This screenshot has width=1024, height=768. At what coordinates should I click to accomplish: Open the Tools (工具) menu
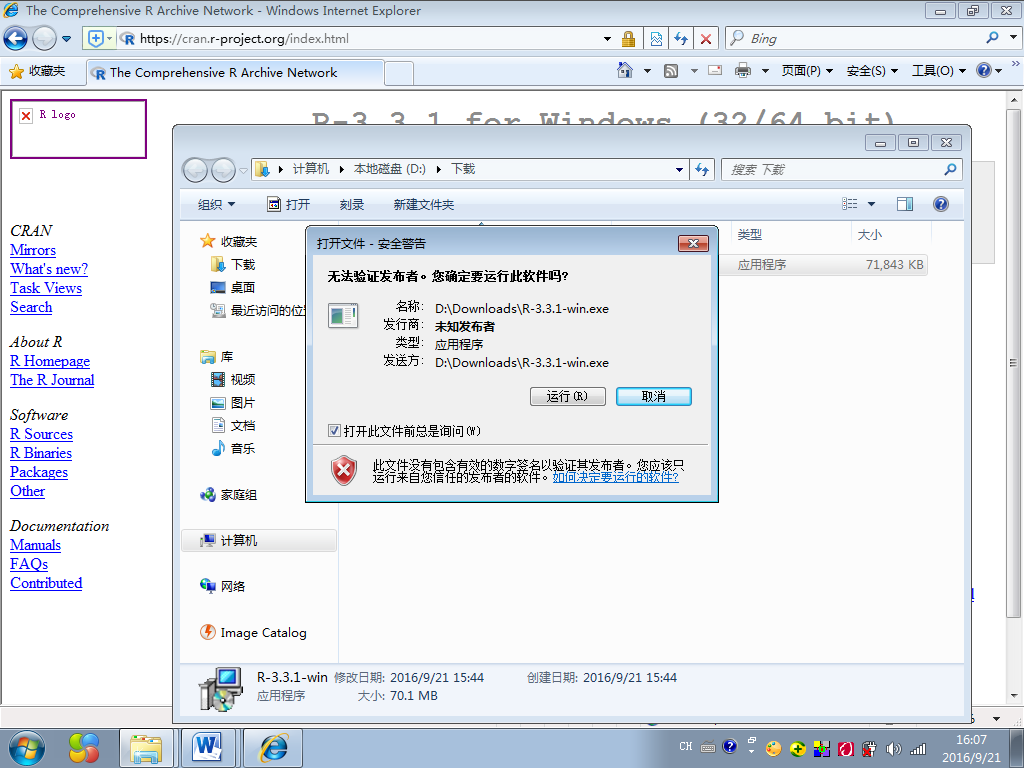[938, 71]
